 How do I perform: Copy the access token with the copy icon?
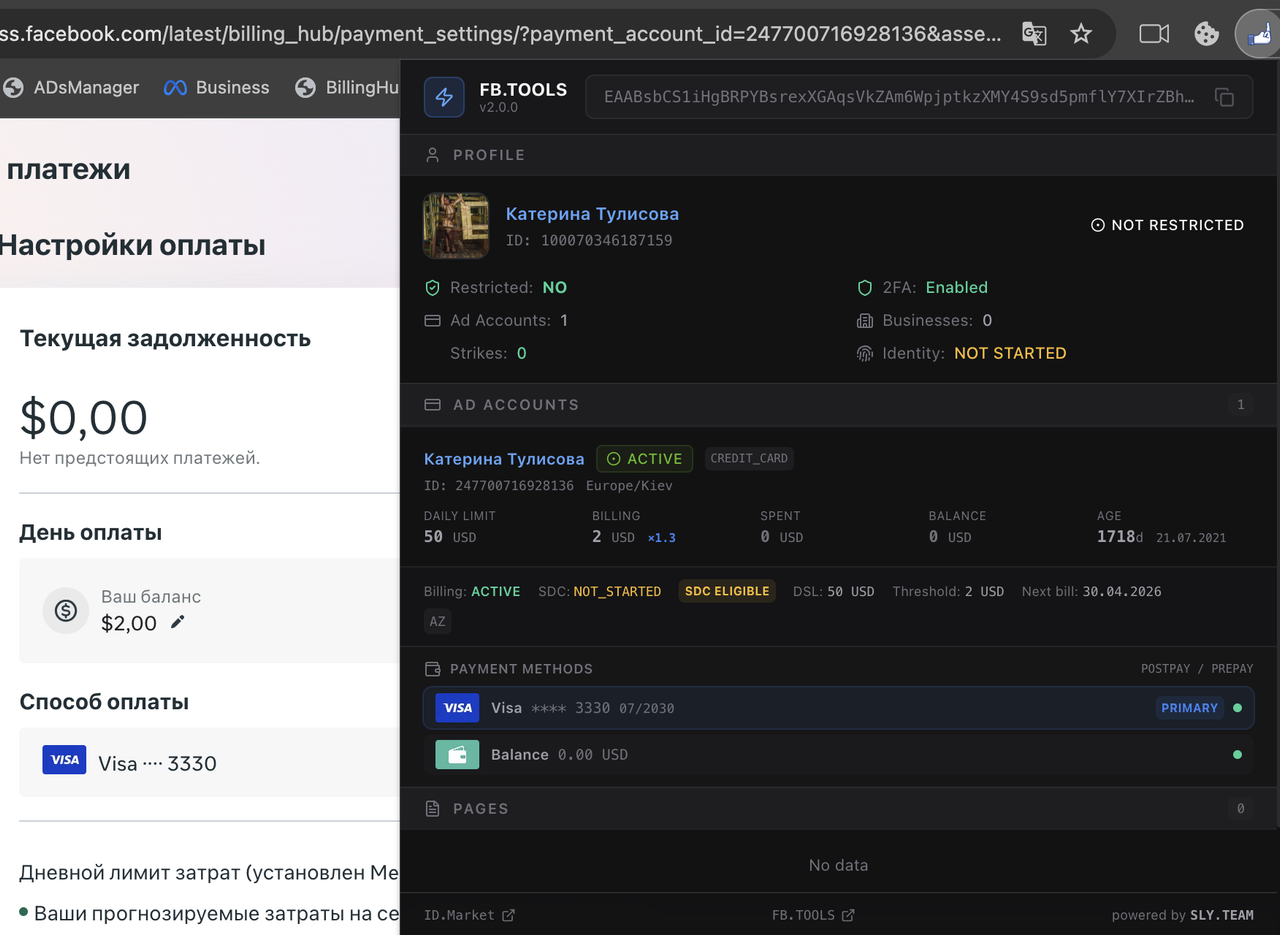[x=1224, y=97]
